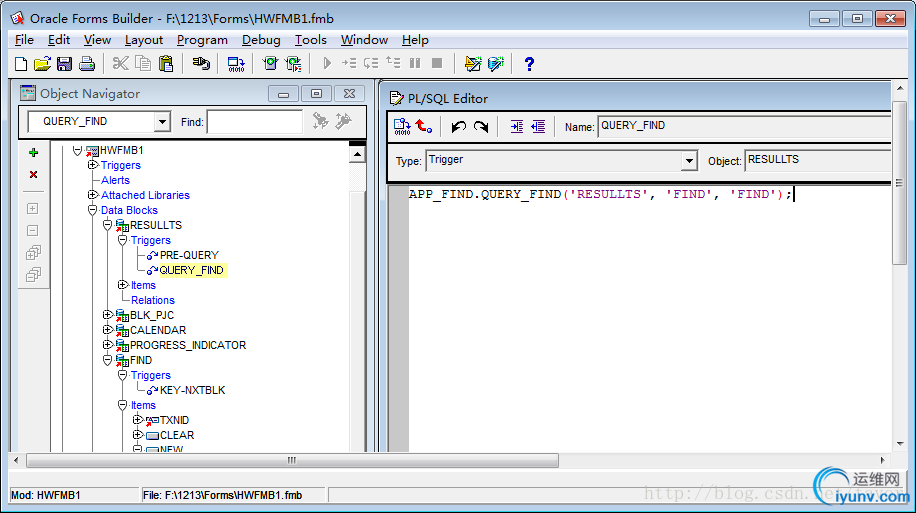Click the Connect to database icon

pyautogui.click(x=201, y=63)
